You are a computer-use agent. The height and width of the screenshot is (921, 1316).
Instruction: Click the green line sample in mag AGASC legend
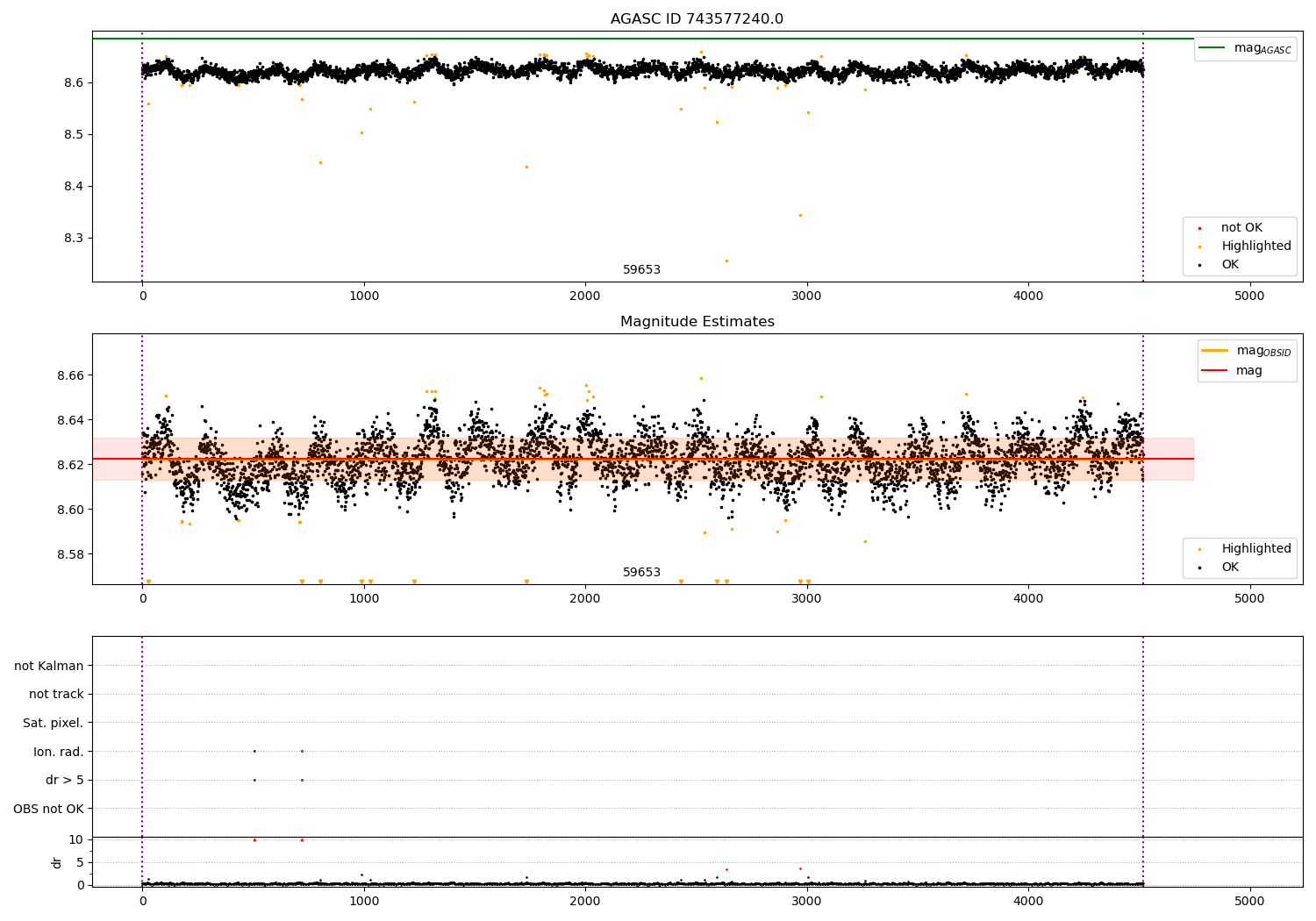[1212, 48]
